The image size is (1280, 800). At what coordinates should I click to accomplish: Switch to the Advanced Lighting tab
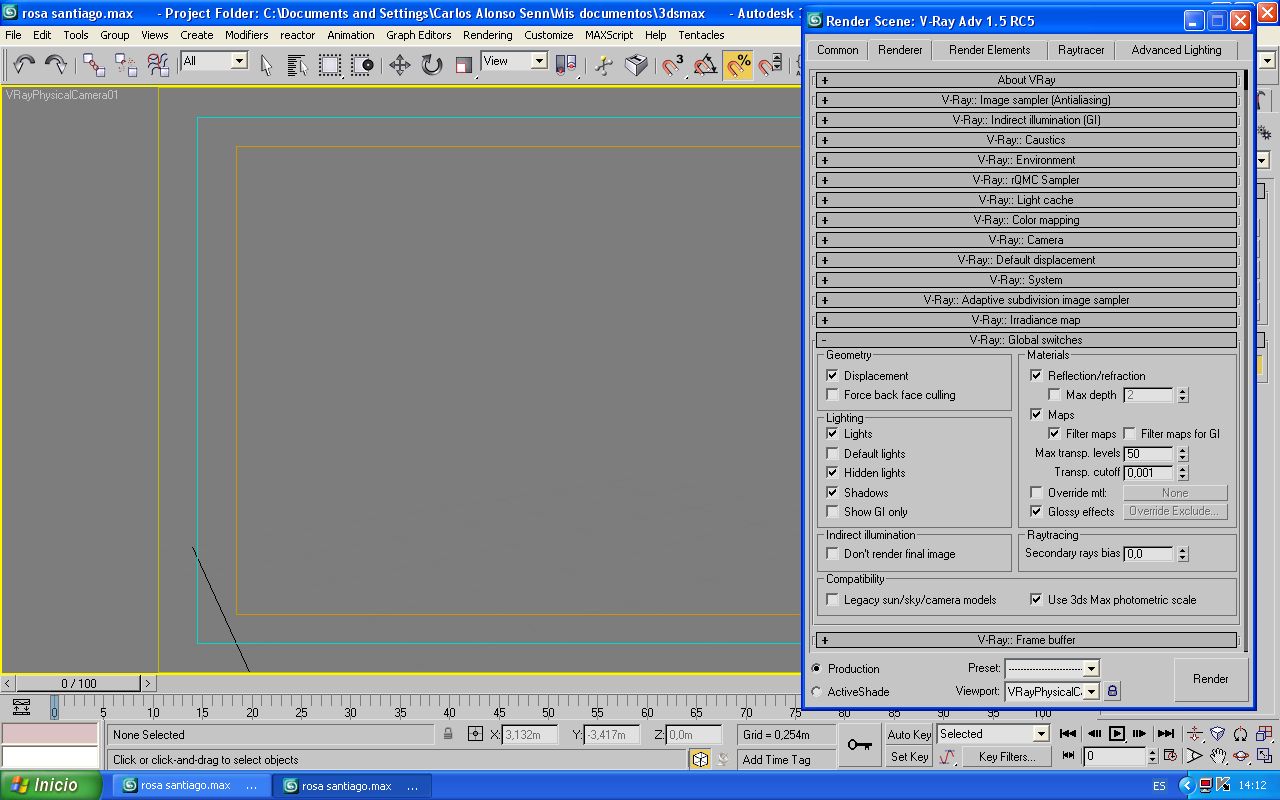coord(1176,50)
